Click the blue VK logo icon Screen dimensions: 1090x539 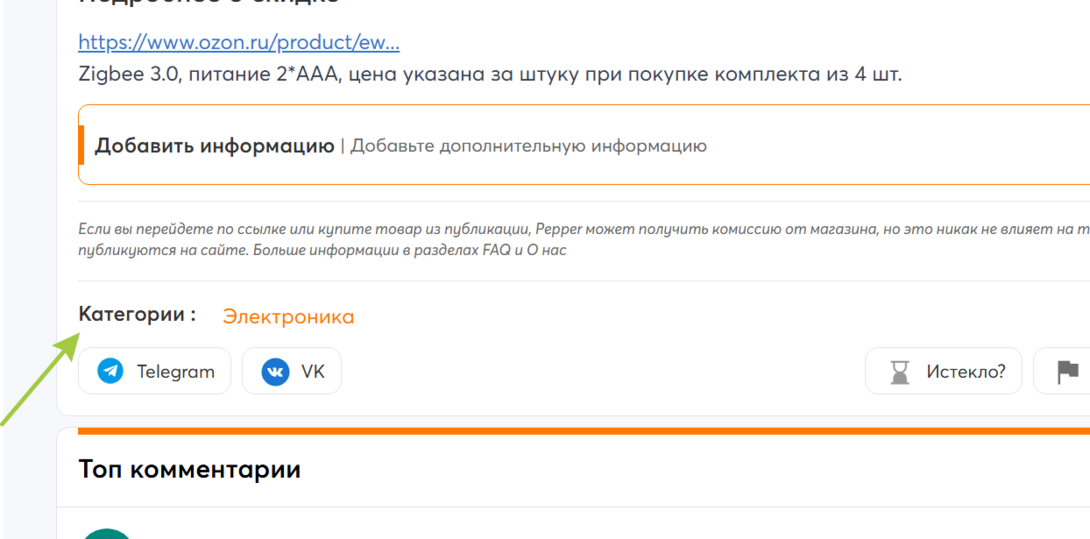pyautogui.click(x=275, y=371)
